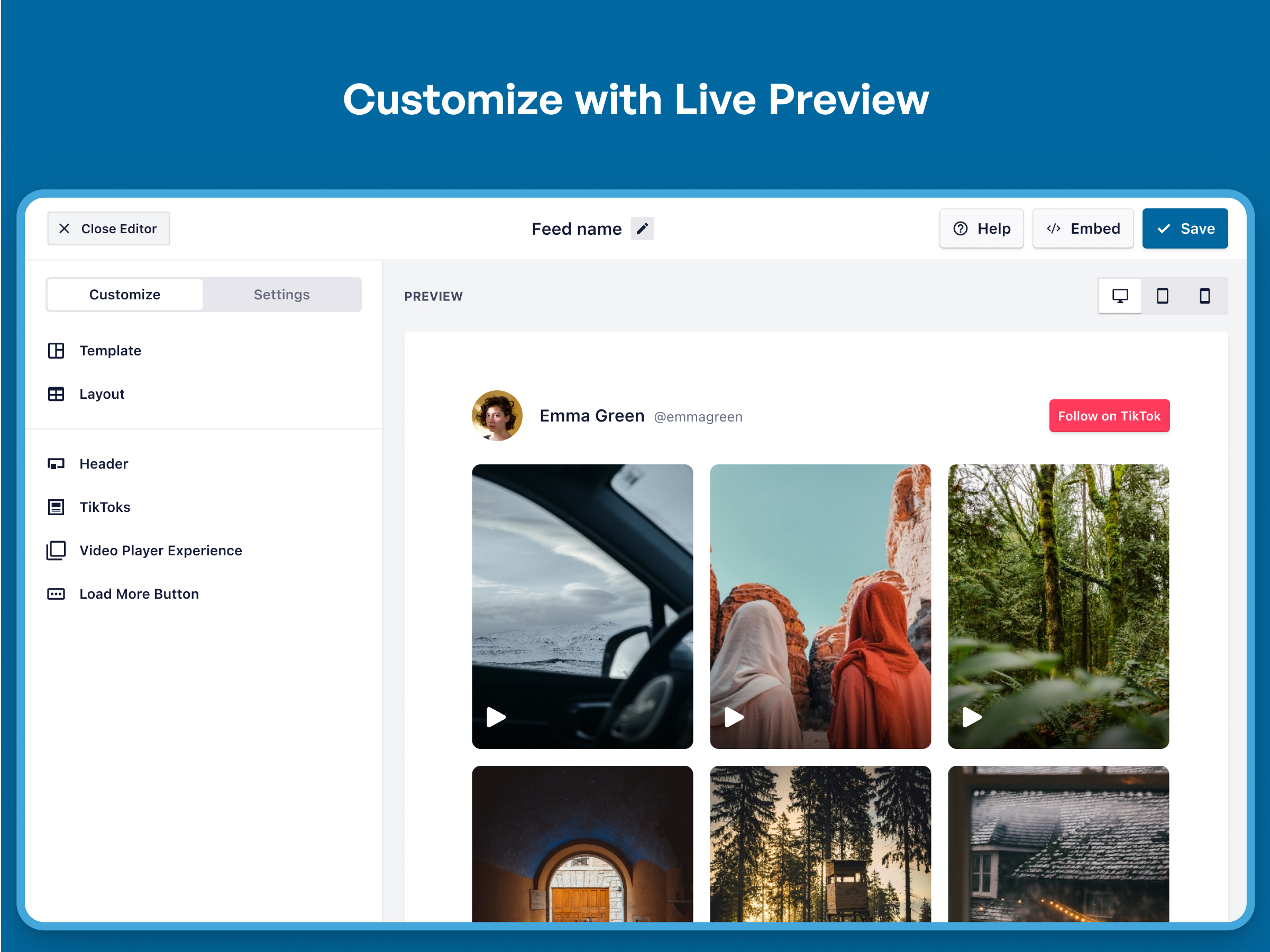This screenshot has height=952, width=1270.
Task: Open the misty rooftop cabin thumbnail
Action: point(1058,844)
